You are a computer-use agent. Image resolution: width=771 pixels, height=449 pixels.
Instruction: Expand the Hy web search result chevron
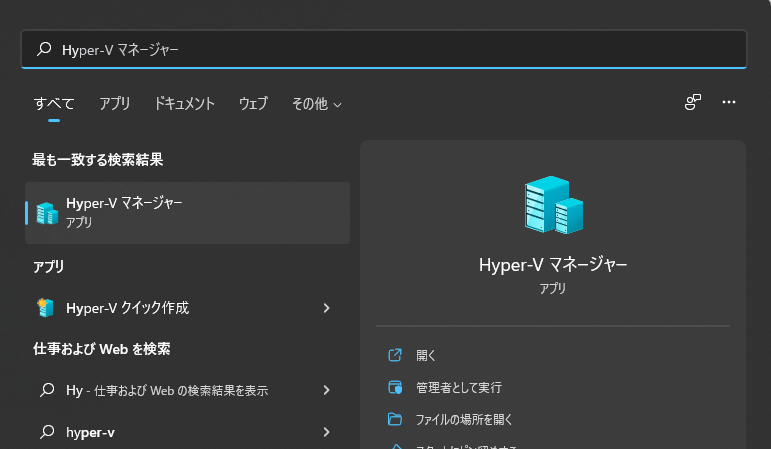point(326,390)
